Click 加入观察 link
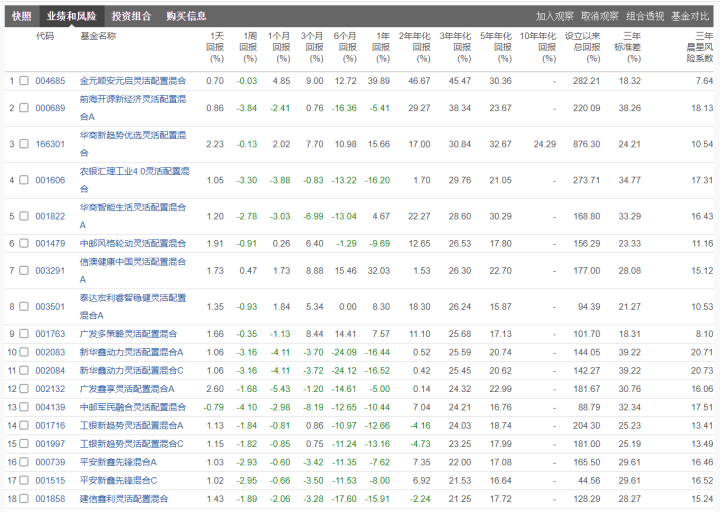720x512 pixels. (x=555, y=17)
